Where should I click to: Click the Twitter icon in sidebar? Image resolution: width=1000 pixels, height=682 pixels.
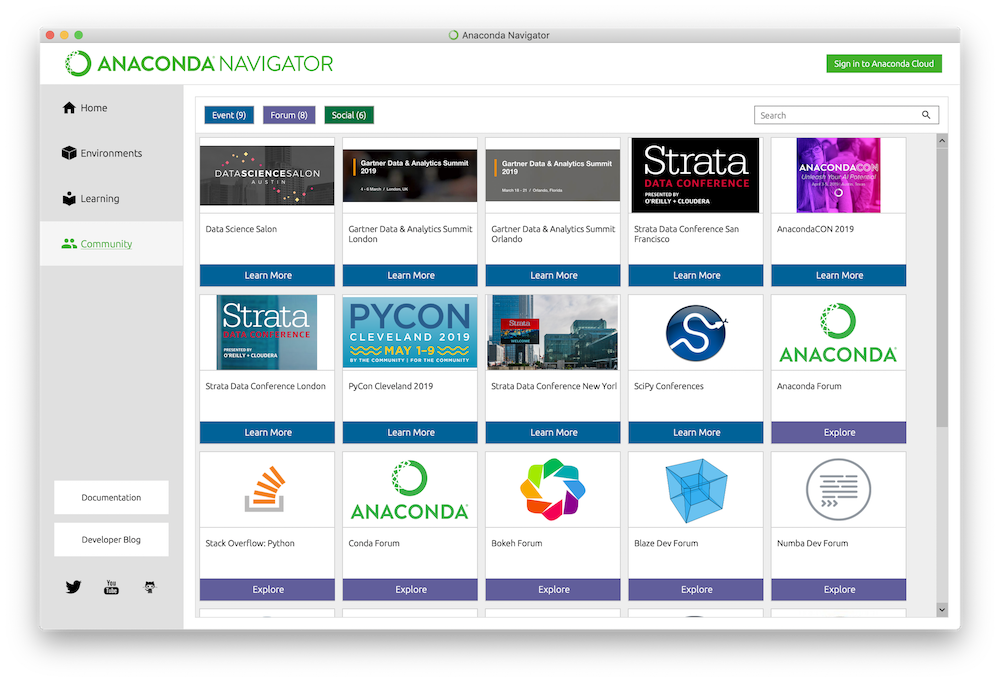coord(73,587)
